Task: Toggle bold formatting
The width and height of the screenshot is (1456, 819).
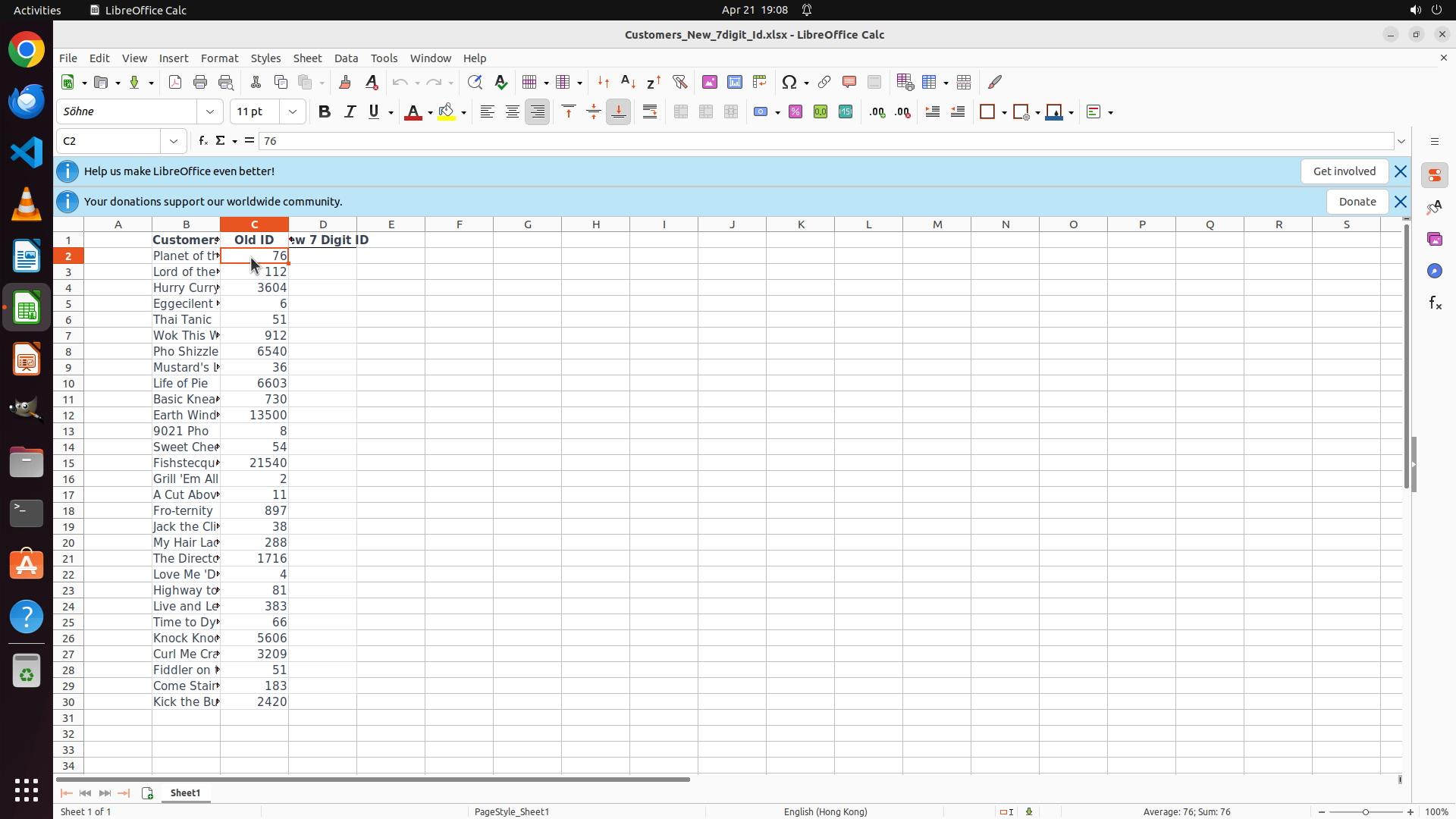Action: pos(325,111)
